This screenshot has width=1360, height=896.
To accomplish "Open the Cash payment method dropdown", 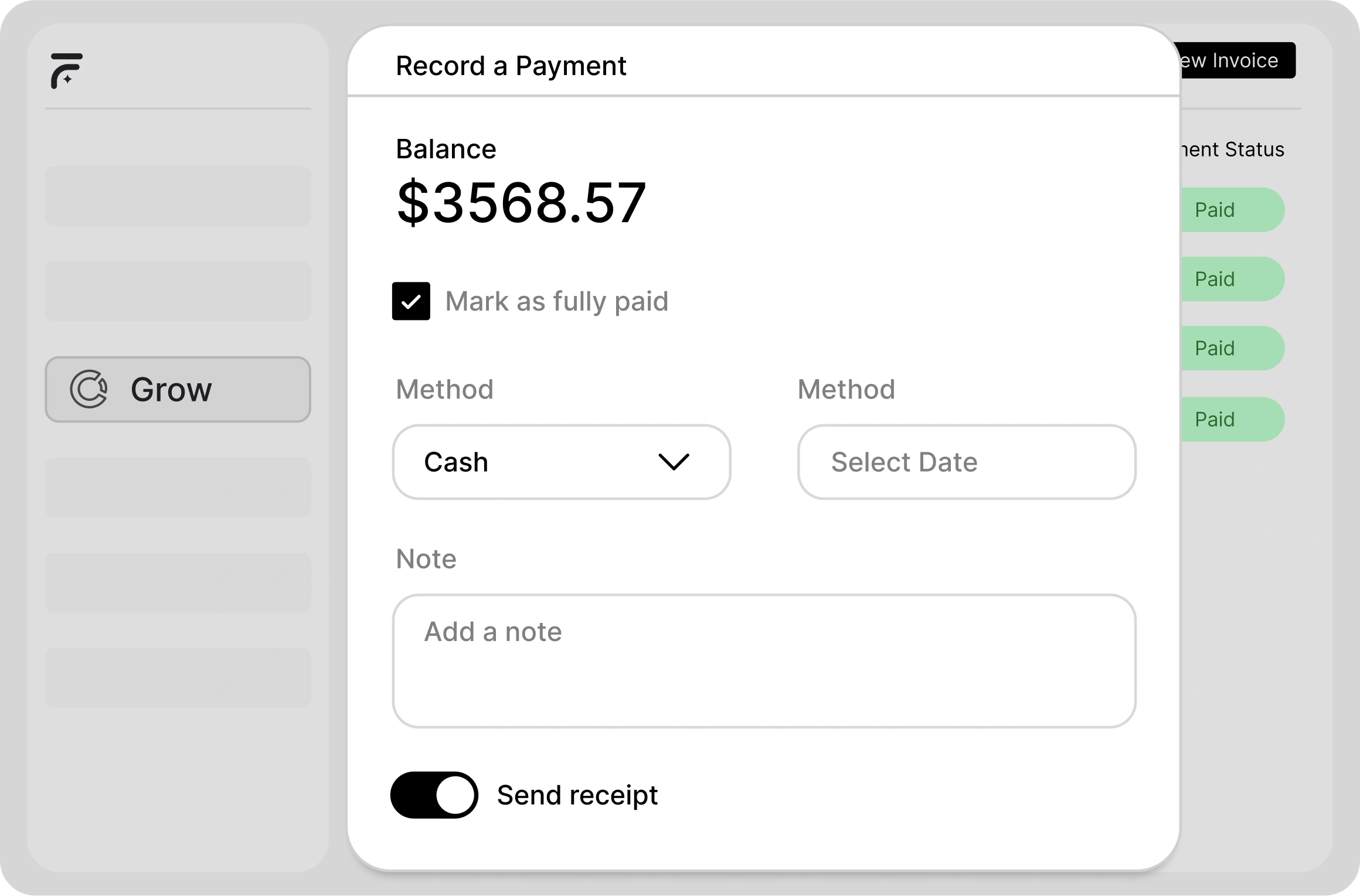I will [x=561, y=462].
